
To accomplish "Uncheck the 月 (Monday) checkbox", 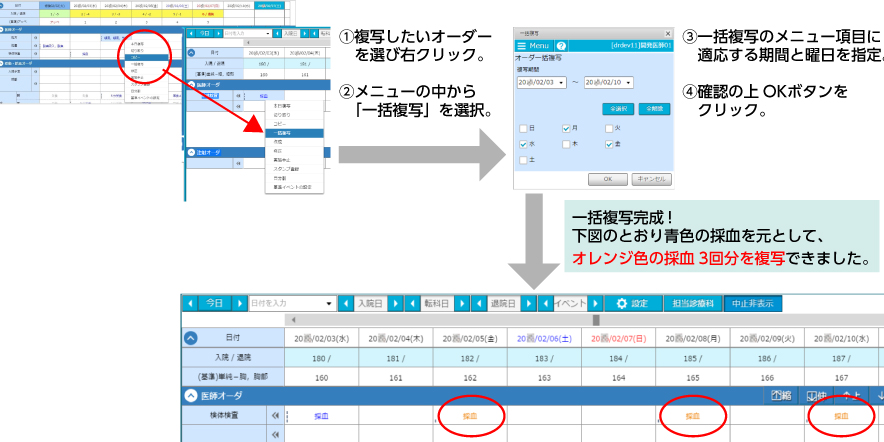I will (x=567, y=129).
